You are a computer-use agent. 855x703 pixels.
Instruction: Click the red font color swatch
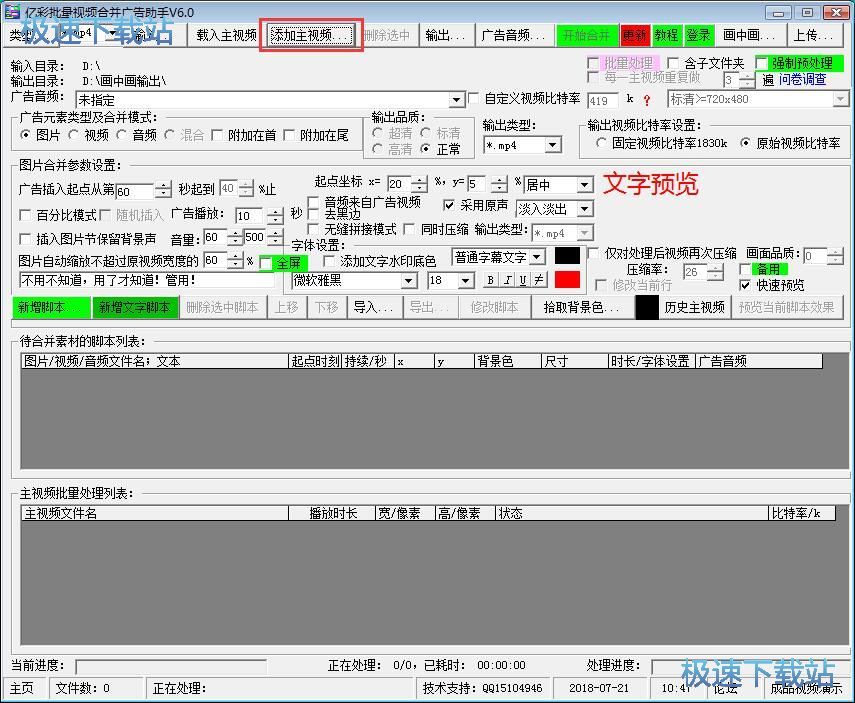567,280
